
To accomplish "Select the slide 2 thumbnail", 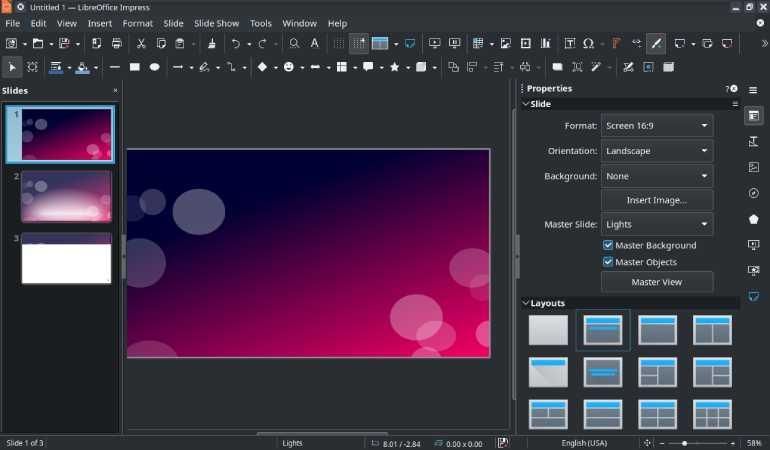I will click(66, 196).
